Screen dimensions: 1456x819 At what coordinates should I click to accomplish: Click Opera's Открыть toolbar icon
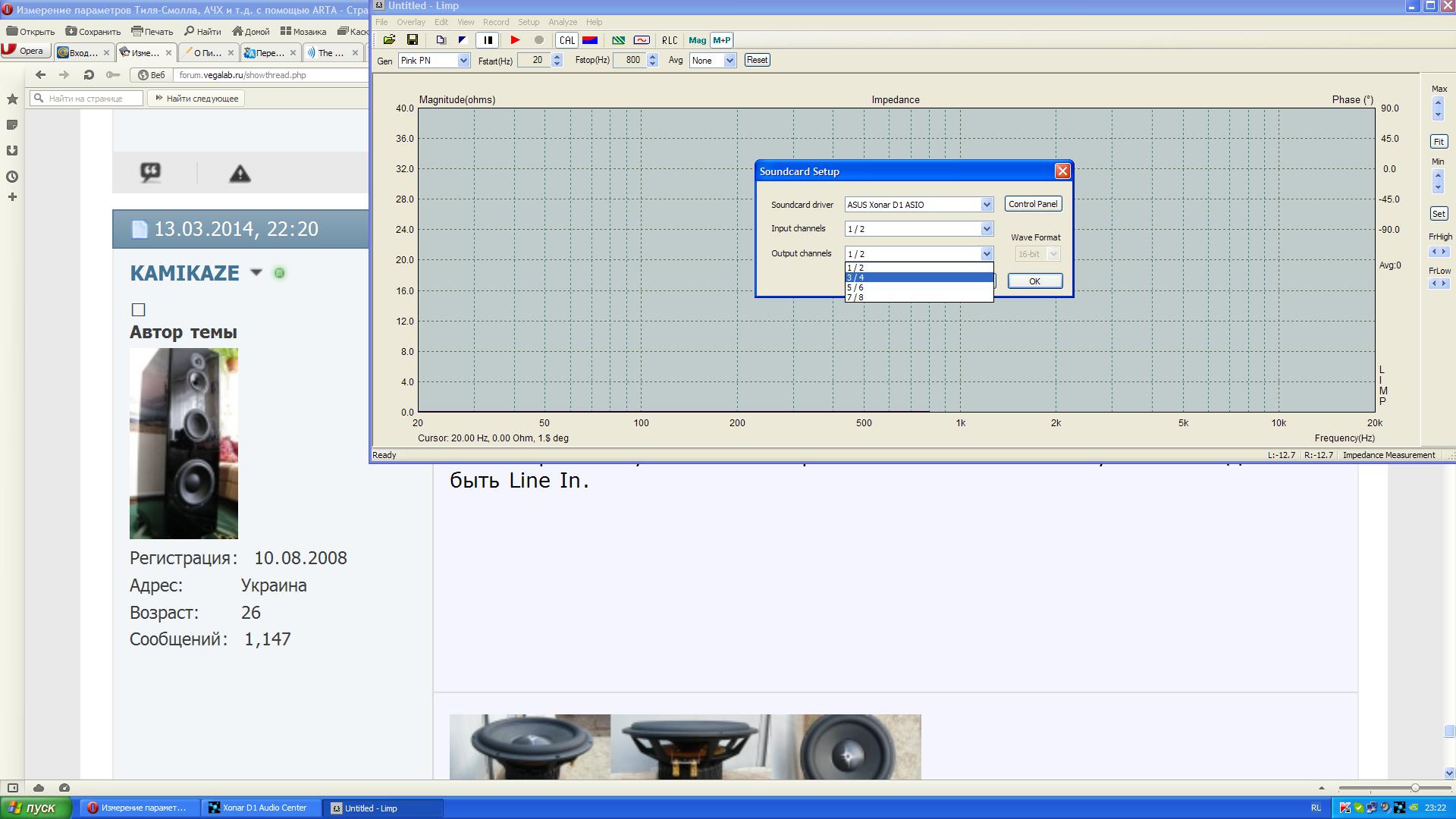coord(30,31)
